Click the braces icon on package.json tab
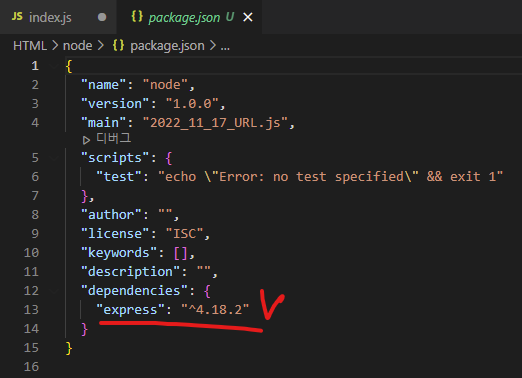This screenshot has height=378, width=522. [137, 16]
